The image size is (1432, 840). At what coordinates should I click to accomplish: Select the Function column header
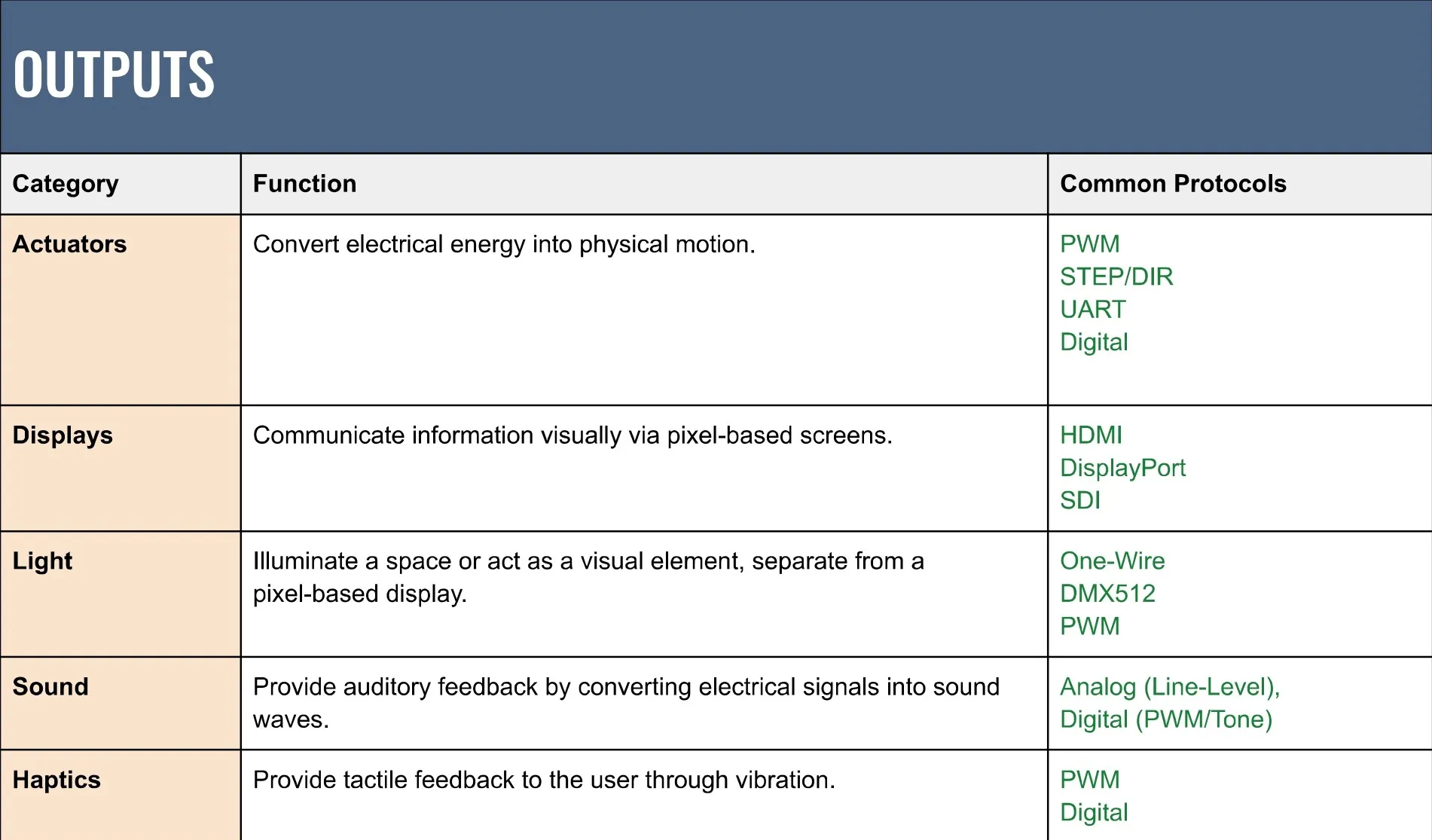[x=304, y=184]
